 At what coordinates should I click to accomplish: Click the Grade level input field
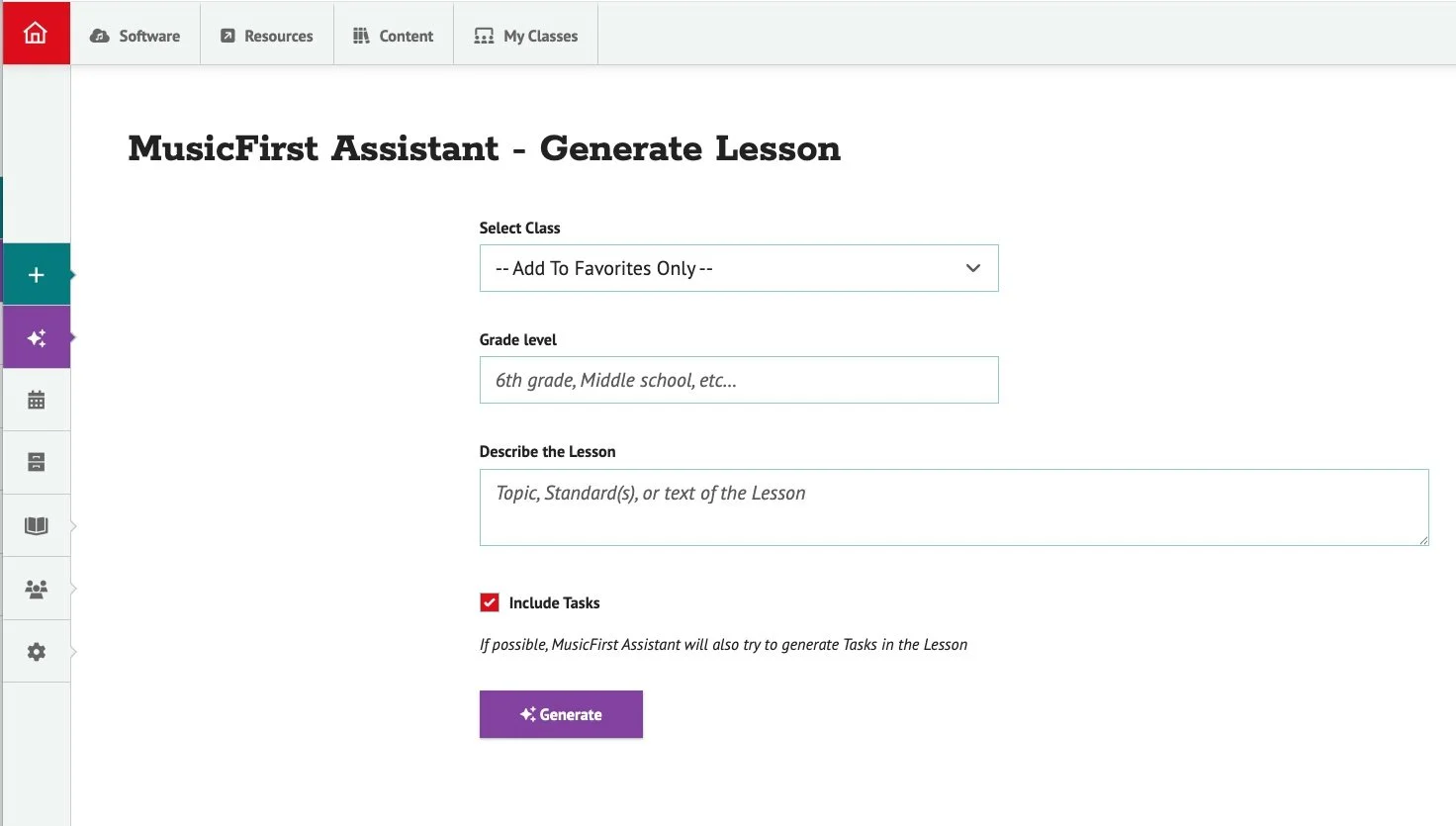(738, 380)
